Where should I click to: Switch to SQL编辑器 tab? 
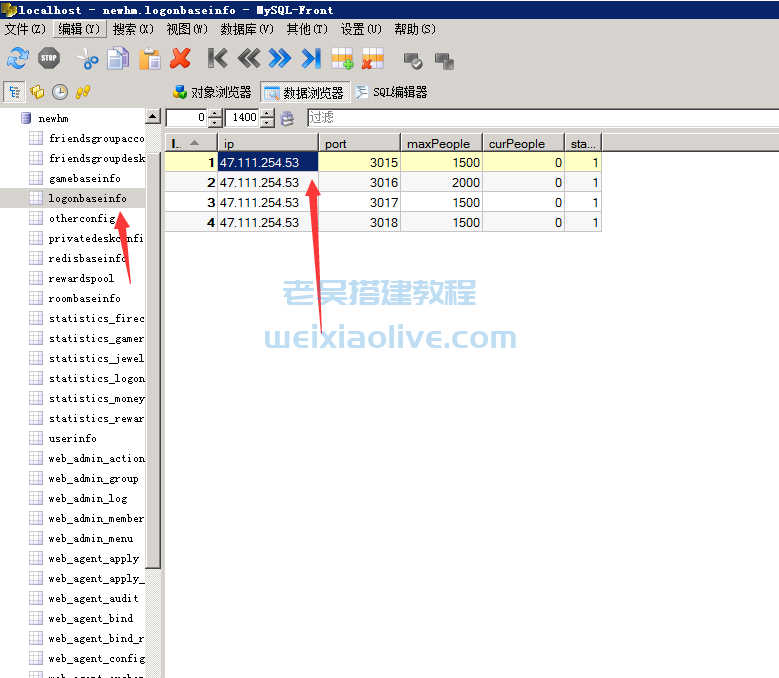pos(391,92)
